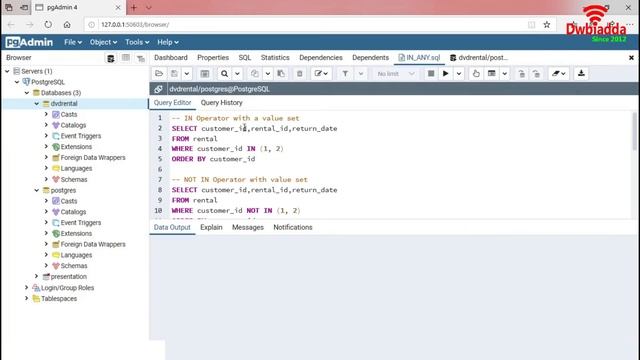This screenshot has height=360, width=640.
Task: Select the dvdrental/post... tab
Action: (479, 58)
